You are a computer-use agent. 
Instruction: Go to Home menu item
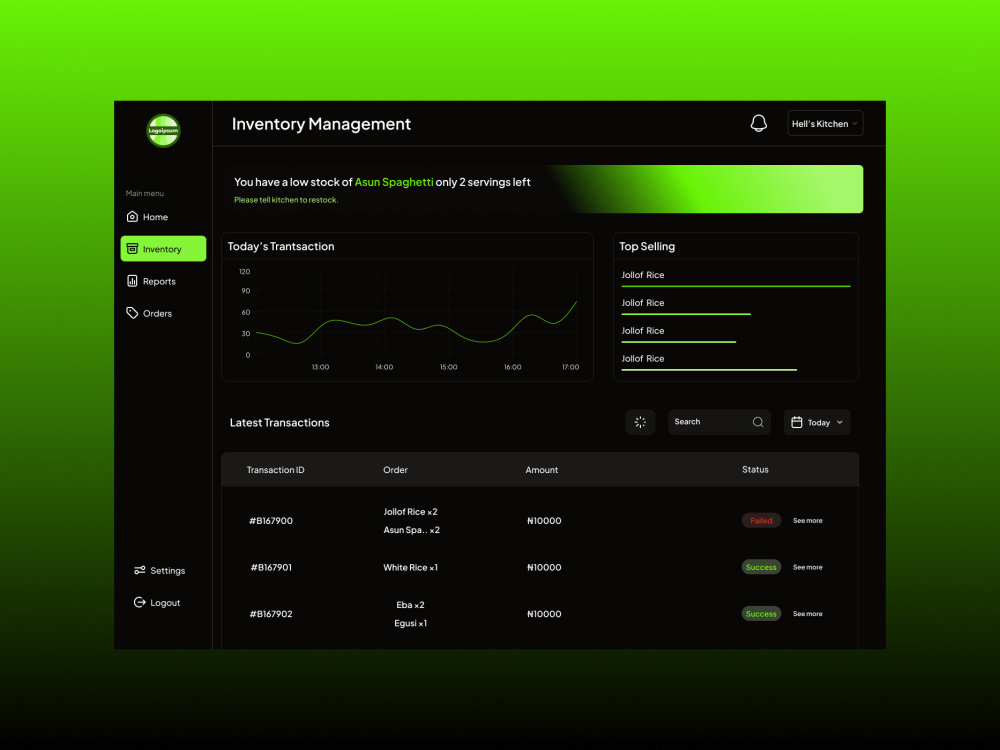tap(163, 217)
